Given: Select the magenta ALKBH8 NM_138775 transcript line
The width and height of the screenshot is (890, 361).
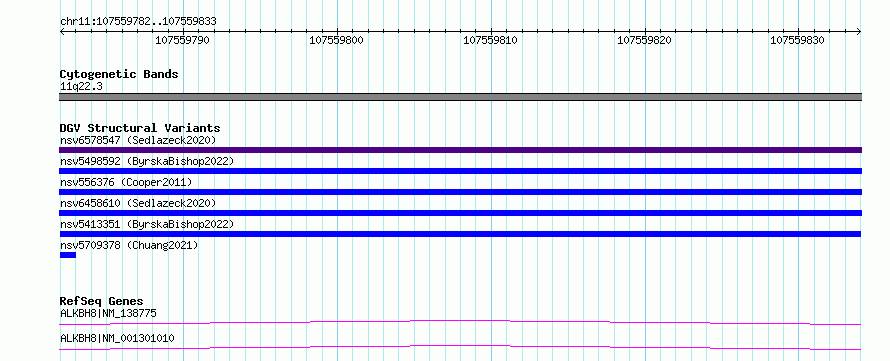Looking at the screenshot, I should coord(460,322).
